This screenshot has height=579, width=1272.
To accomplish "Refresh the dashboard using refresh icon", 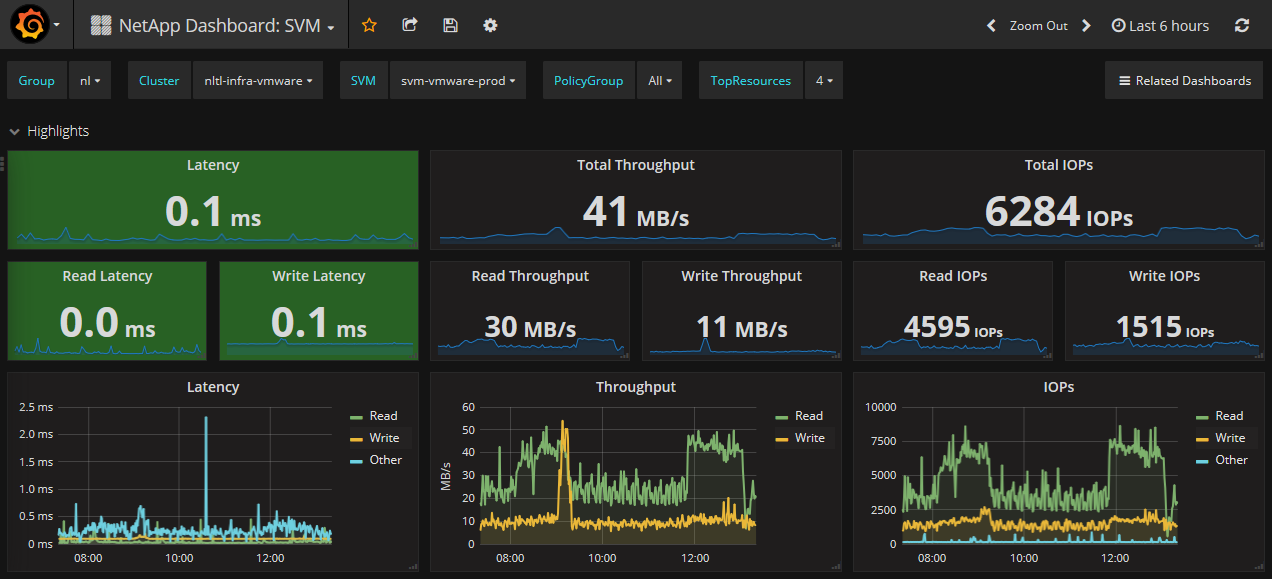I will pyautogui.click(x=1242, y=26).
